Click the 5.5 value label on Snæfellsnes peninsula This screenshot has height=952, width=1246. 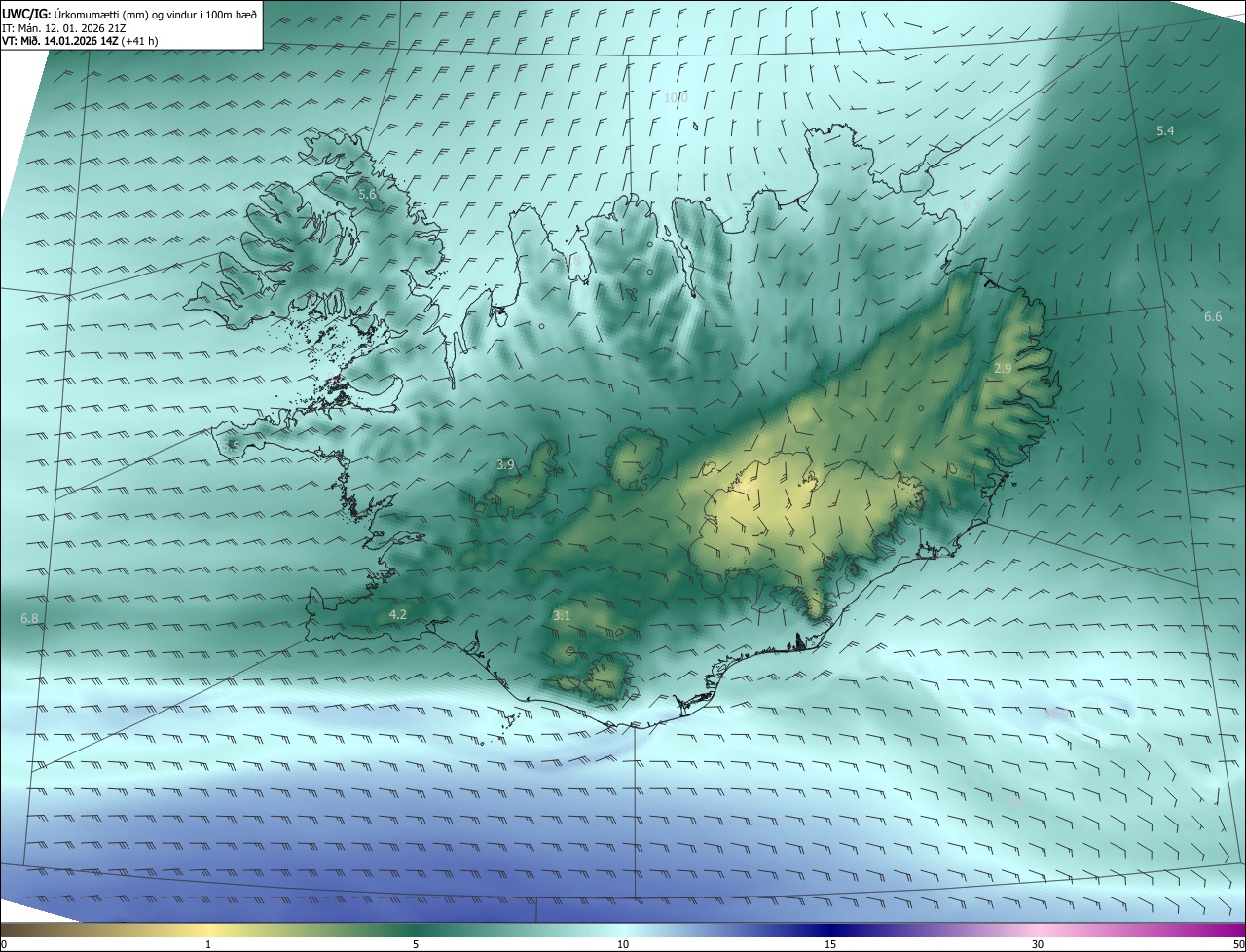232,446
